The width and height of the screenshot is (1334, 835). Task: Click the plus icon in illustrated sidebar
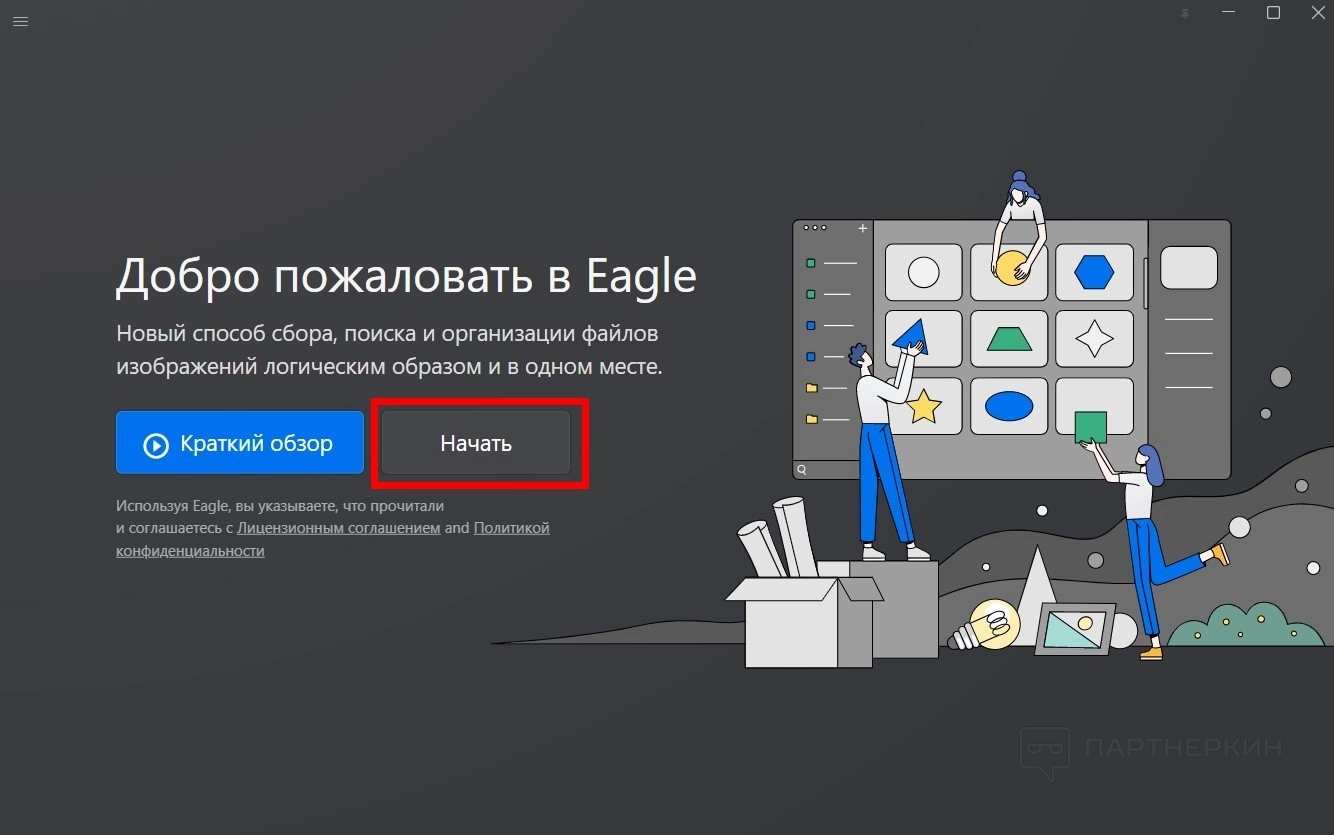[863, 228]
